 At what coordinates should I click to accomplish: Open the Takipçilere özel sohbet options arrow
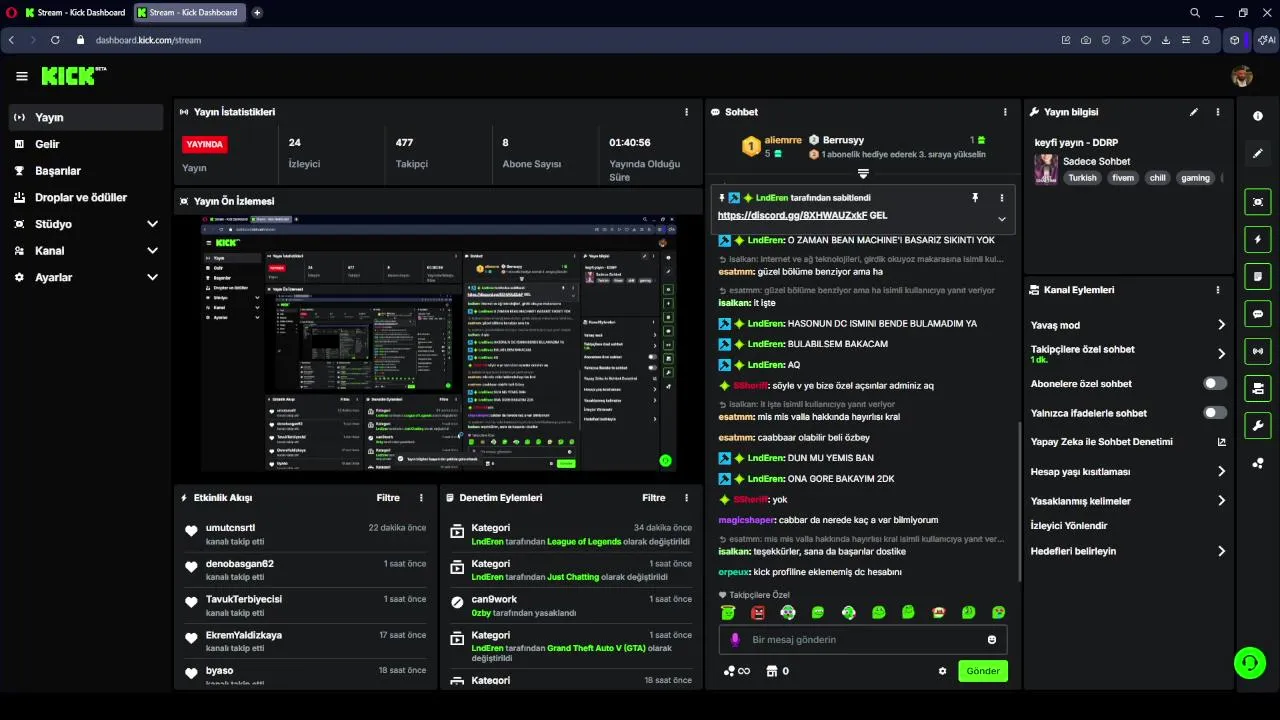click(x=1221, y=354)
